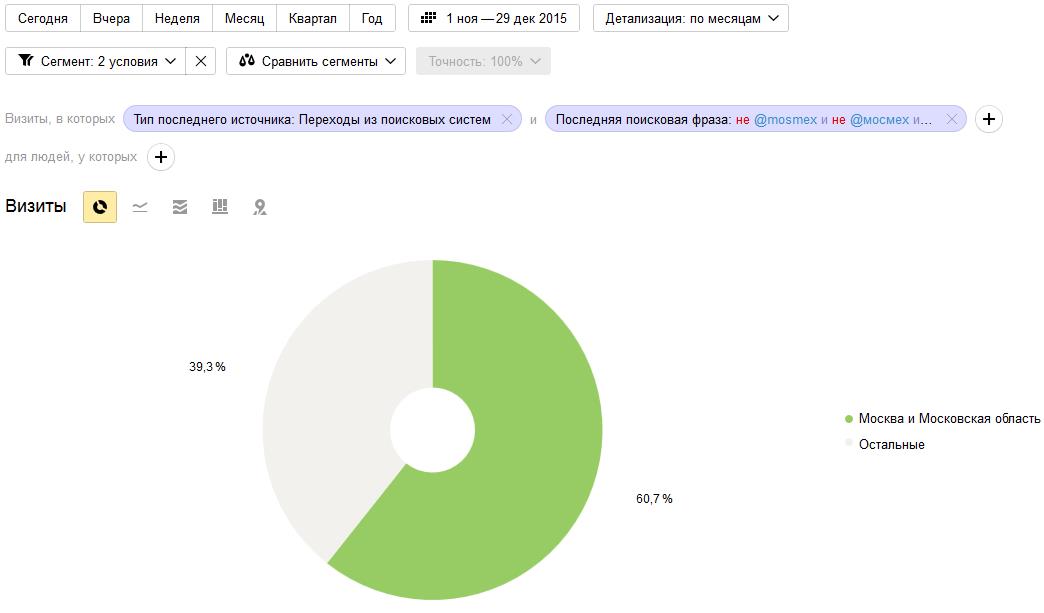Screen dimensions: 1044x613
Task: Remove the last search phrase condition
Action: (x=951, y=119)
